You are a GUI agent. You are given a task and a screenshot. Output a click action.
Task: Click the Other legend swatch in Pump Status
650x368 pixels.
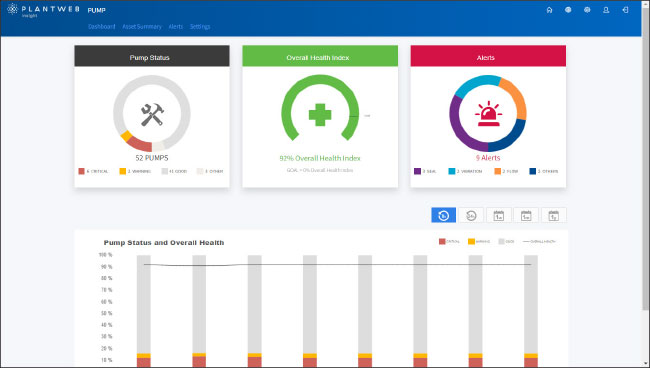[x=200, y=171]
